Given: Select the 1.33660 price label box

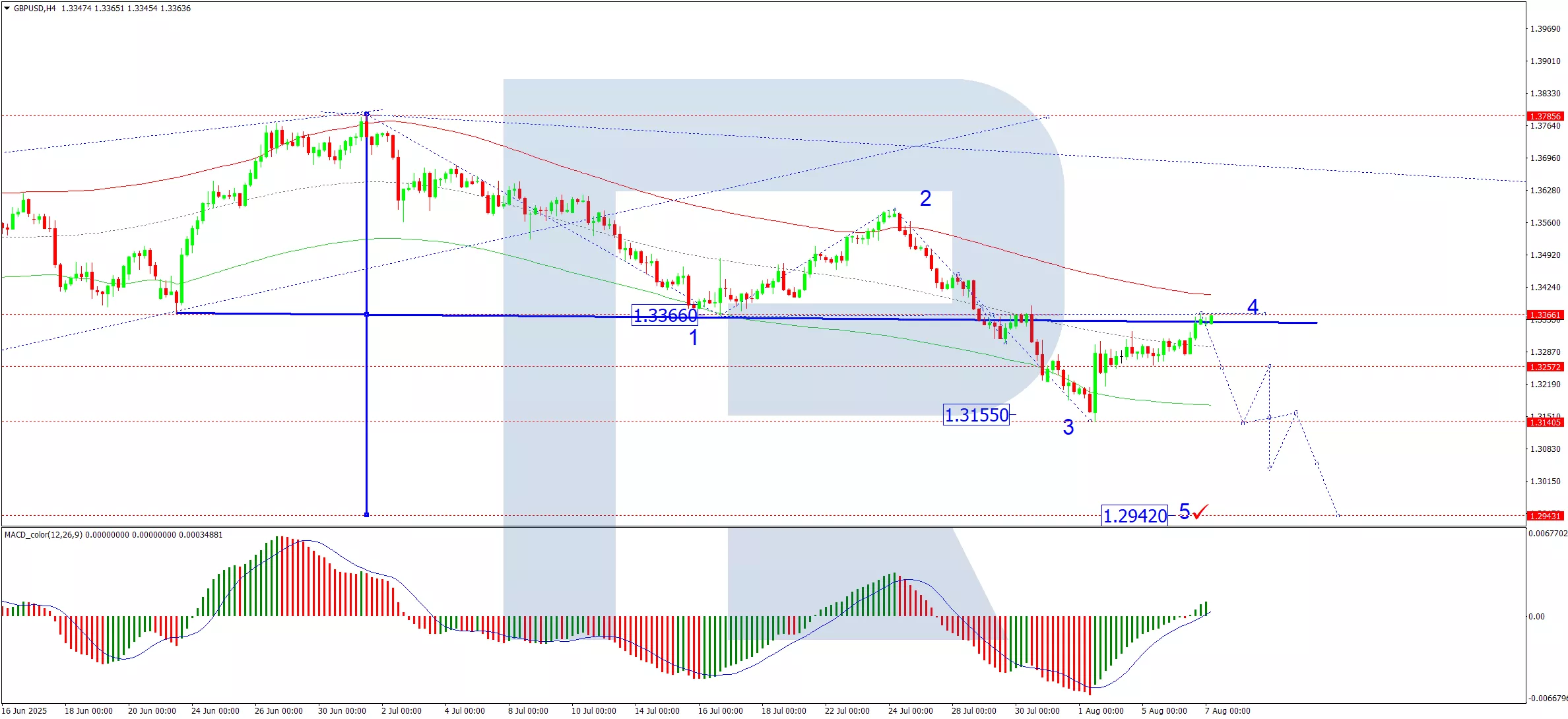Looking at the screenshot, I should point(665,315).
